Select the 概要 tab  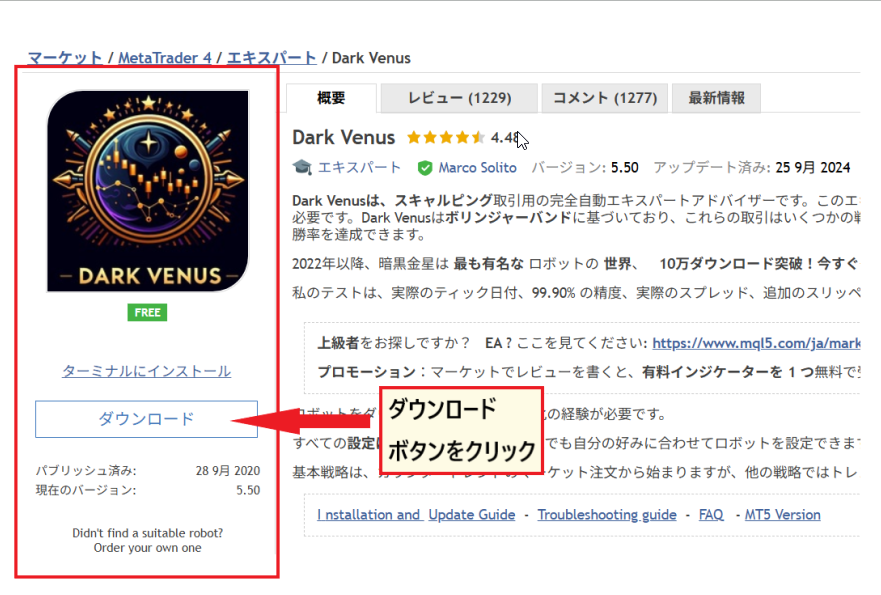(331, 98)
